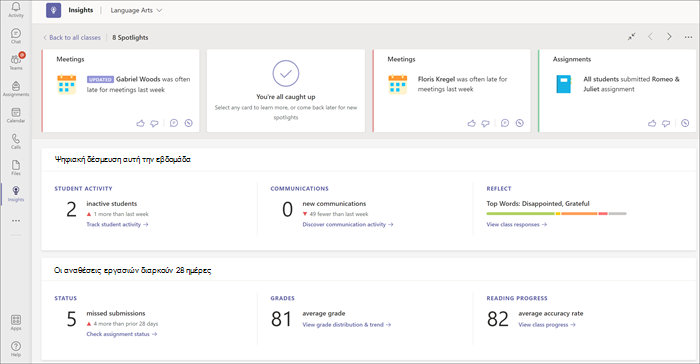Click the Reflect mood distribution bar

(556, 214)
